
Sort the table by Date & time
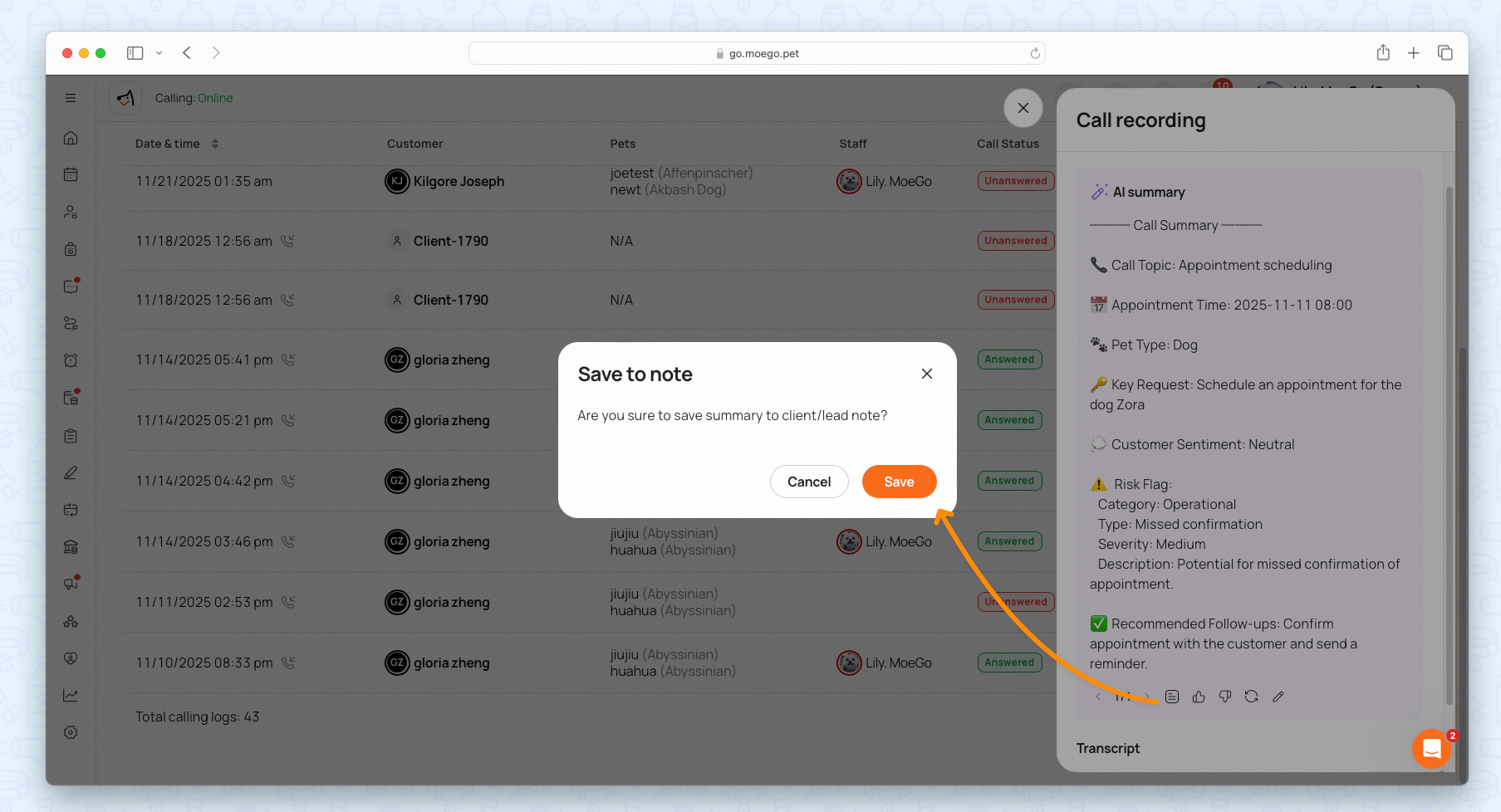pyautogui.click(x=215, y=144)
